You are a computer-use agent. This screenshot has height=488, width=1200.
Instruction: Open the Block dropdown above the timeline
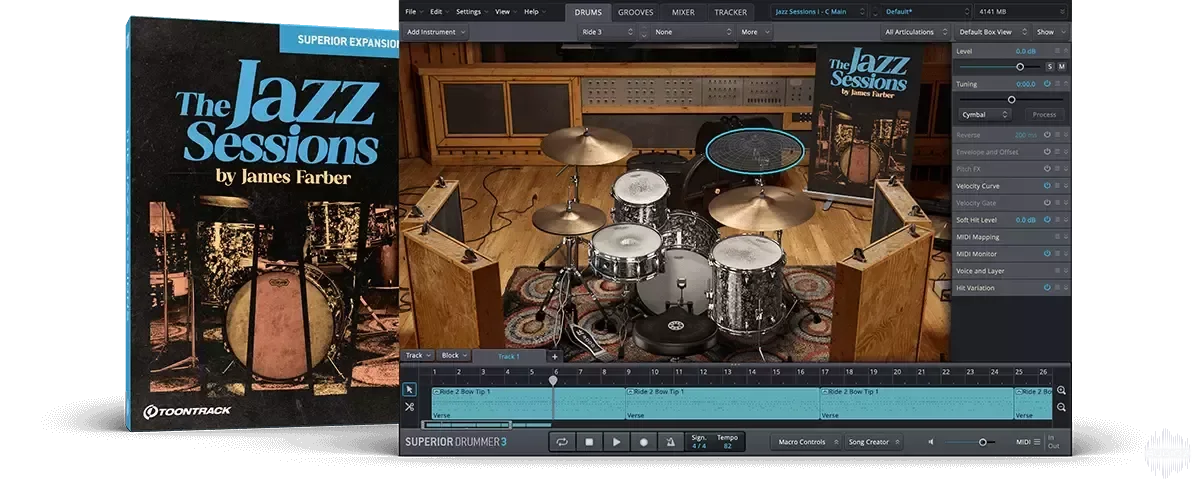(x=454, y=356)
